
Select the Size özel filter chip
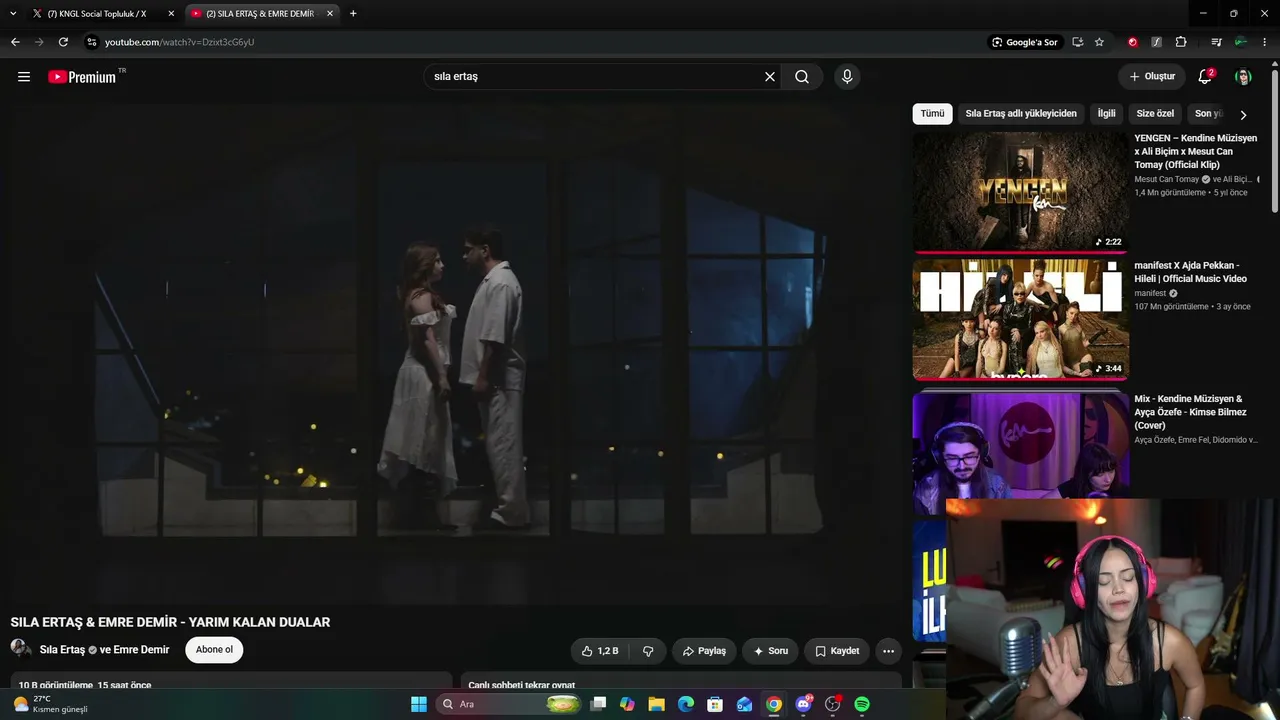pos(1155,114)
